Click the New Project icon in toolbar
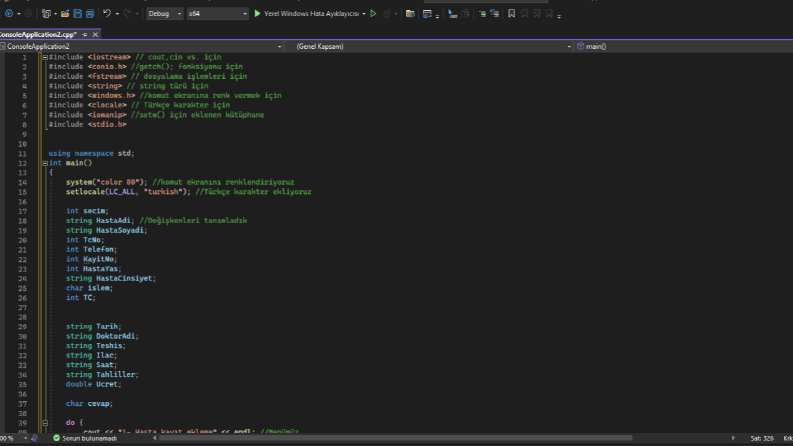793x446 pixels. [x=46, y=14]
